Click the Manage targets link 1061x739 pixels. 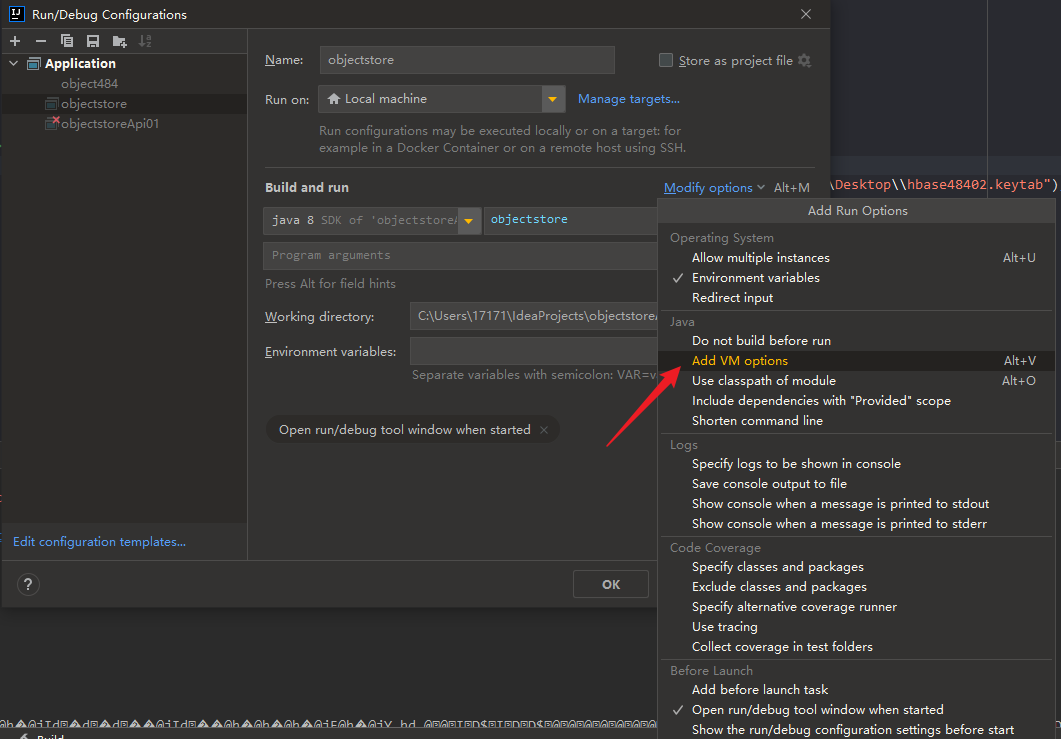click(x=628, y=99)
